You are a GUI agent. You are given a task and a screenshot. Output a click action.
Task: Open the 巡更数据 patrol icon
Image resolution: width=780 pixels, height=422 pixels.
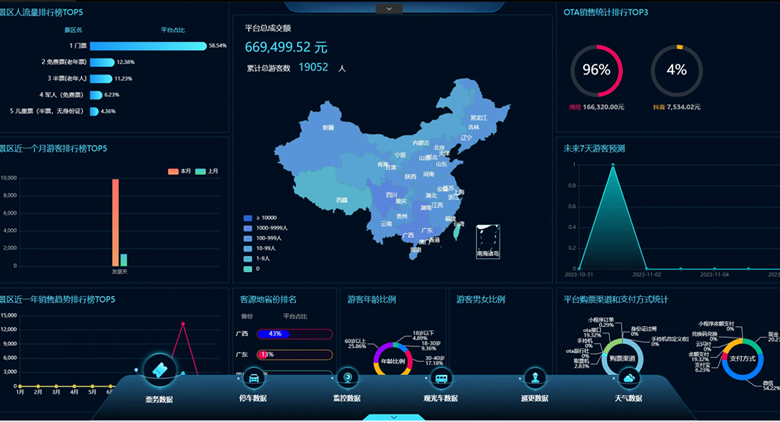(x=536, y=377)
